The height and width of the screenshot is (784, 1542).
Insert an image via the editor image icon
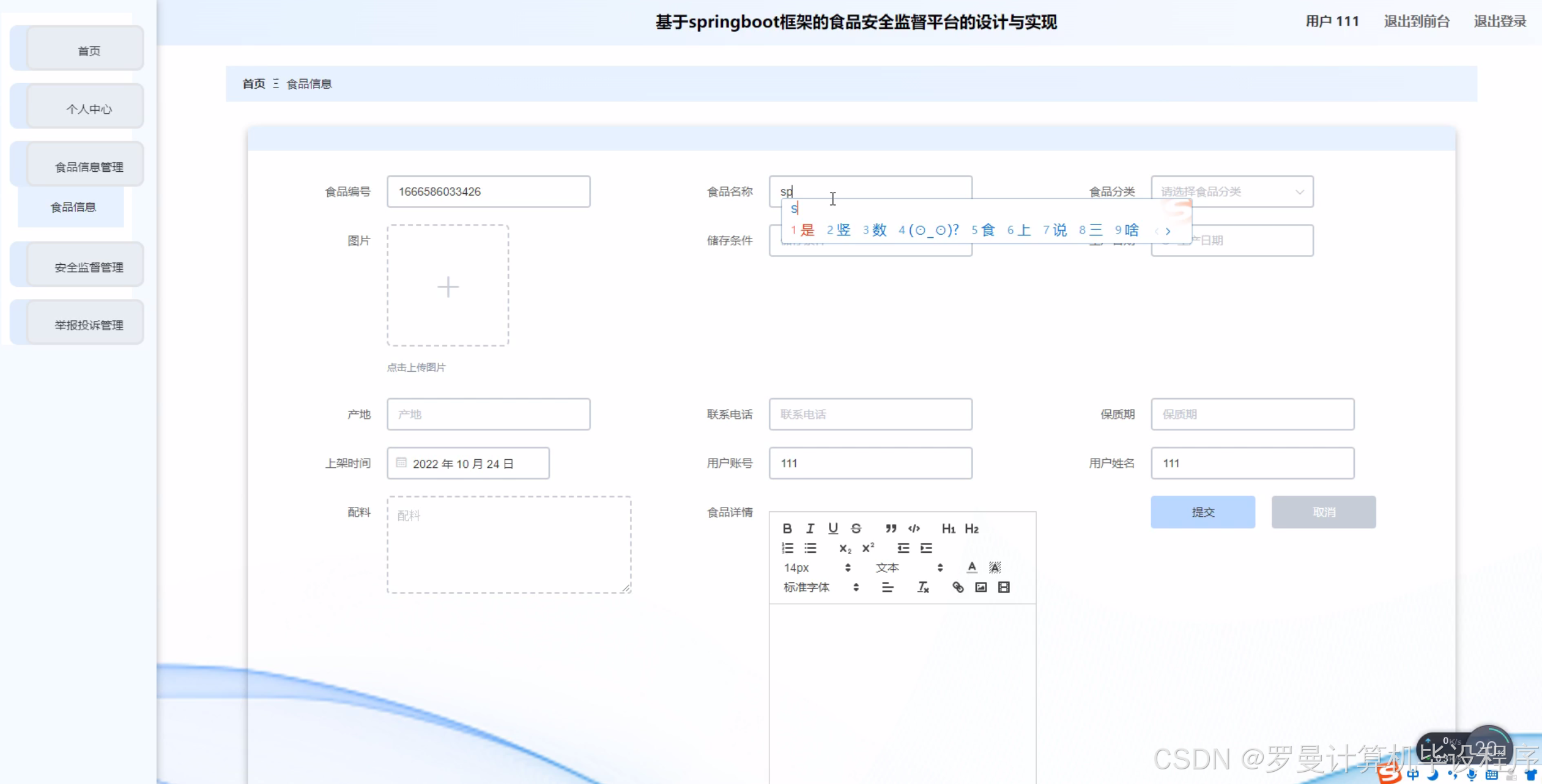point(980,587)
